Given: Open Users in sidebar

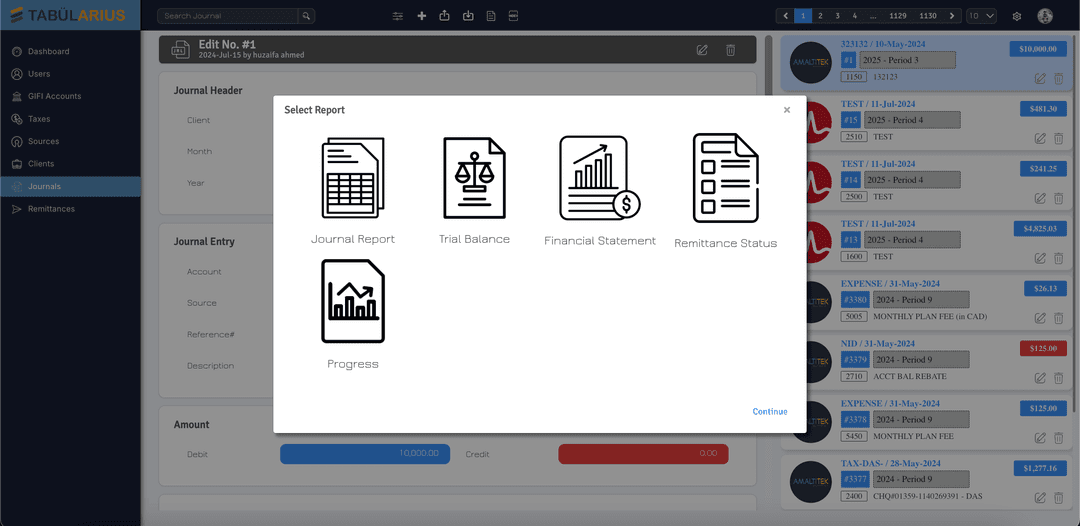Looking at the screenshot, I should point(70,74).
